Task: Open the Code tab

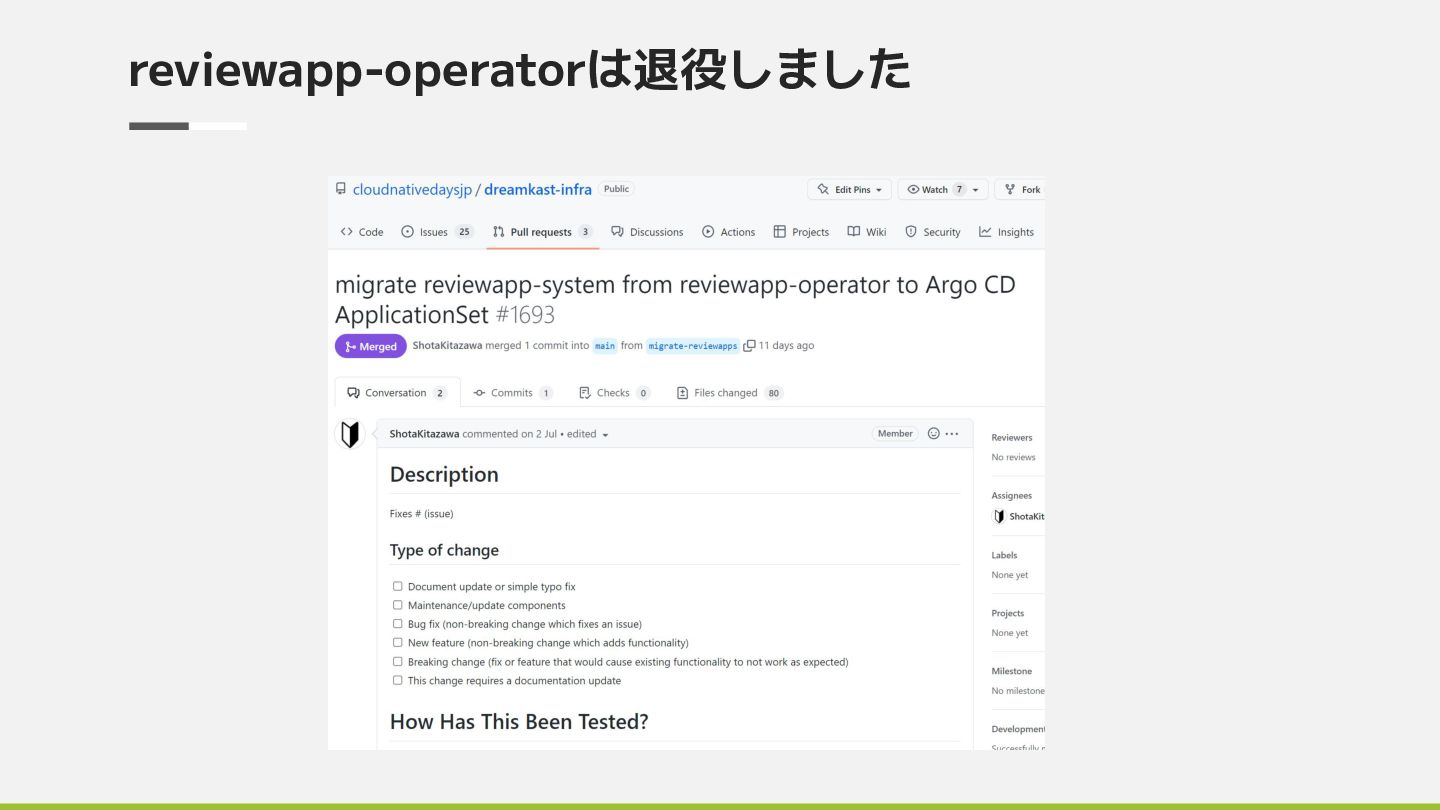Action: (x=362, y=232)
